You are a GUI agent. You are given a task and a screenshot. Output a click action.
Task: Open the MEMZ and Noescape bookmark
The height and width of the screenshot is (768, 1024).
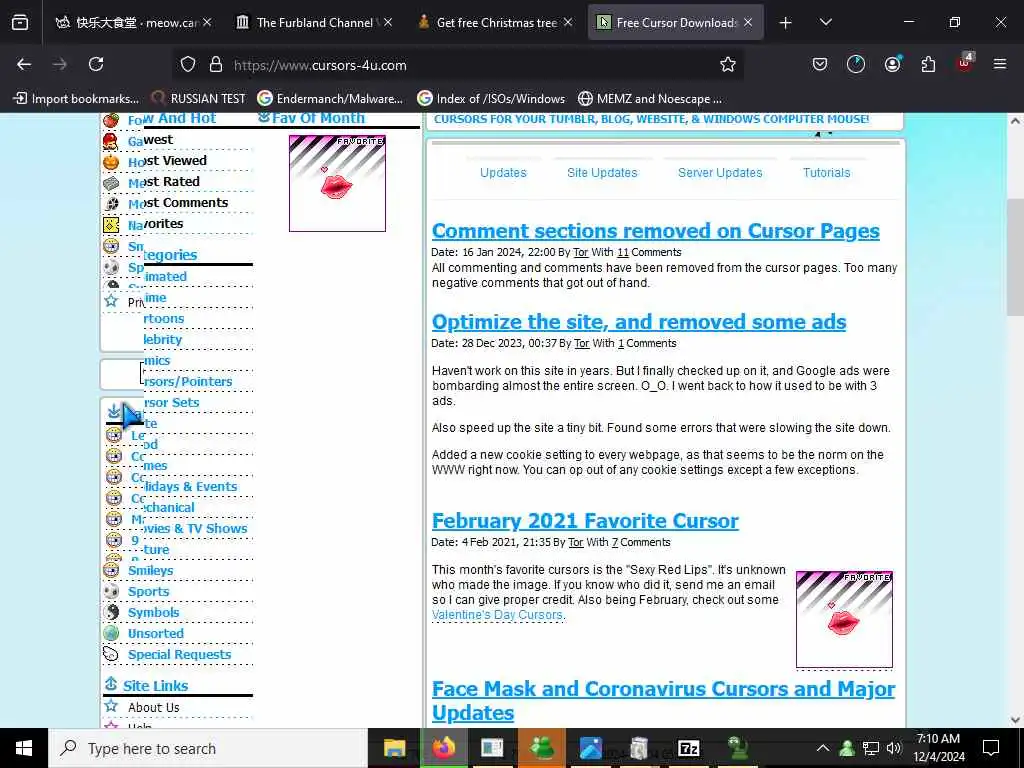[x=650, y=99]
